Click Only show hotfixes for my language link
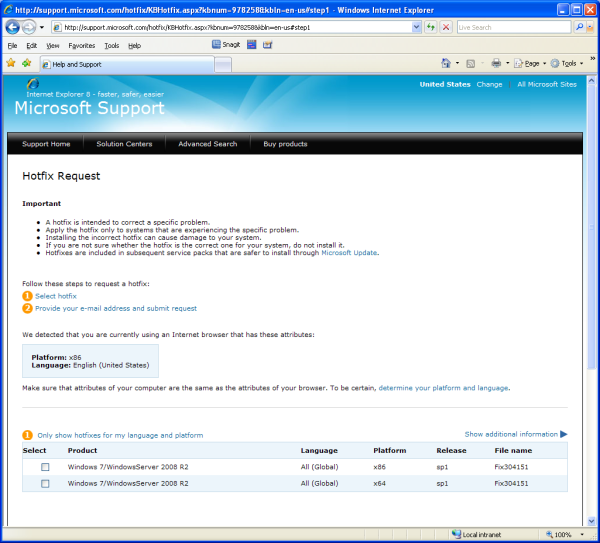600x543 pixels. point(120,435)
